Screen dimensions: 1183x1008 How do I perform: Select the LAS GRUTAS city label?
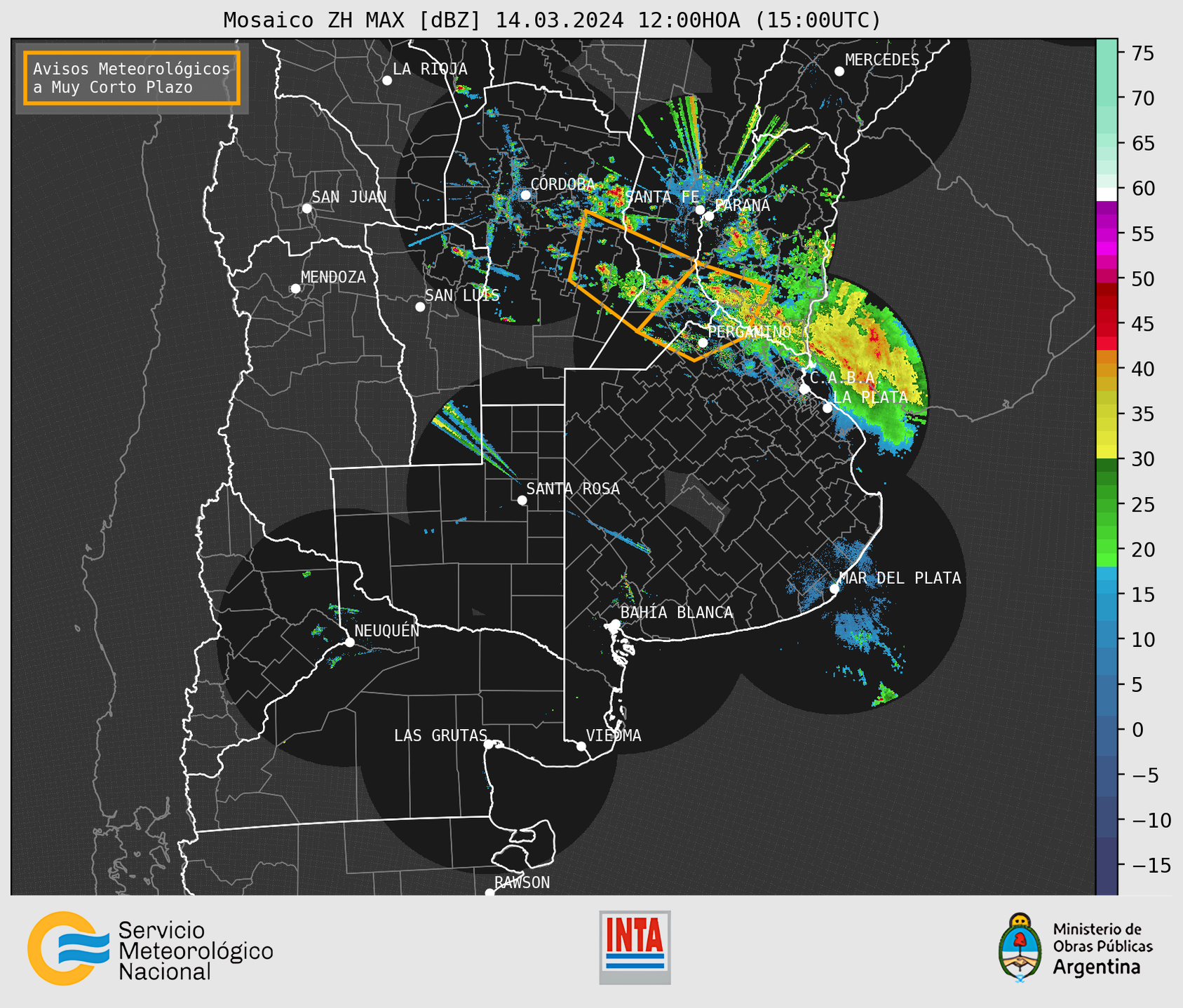(x=440, y=735)
